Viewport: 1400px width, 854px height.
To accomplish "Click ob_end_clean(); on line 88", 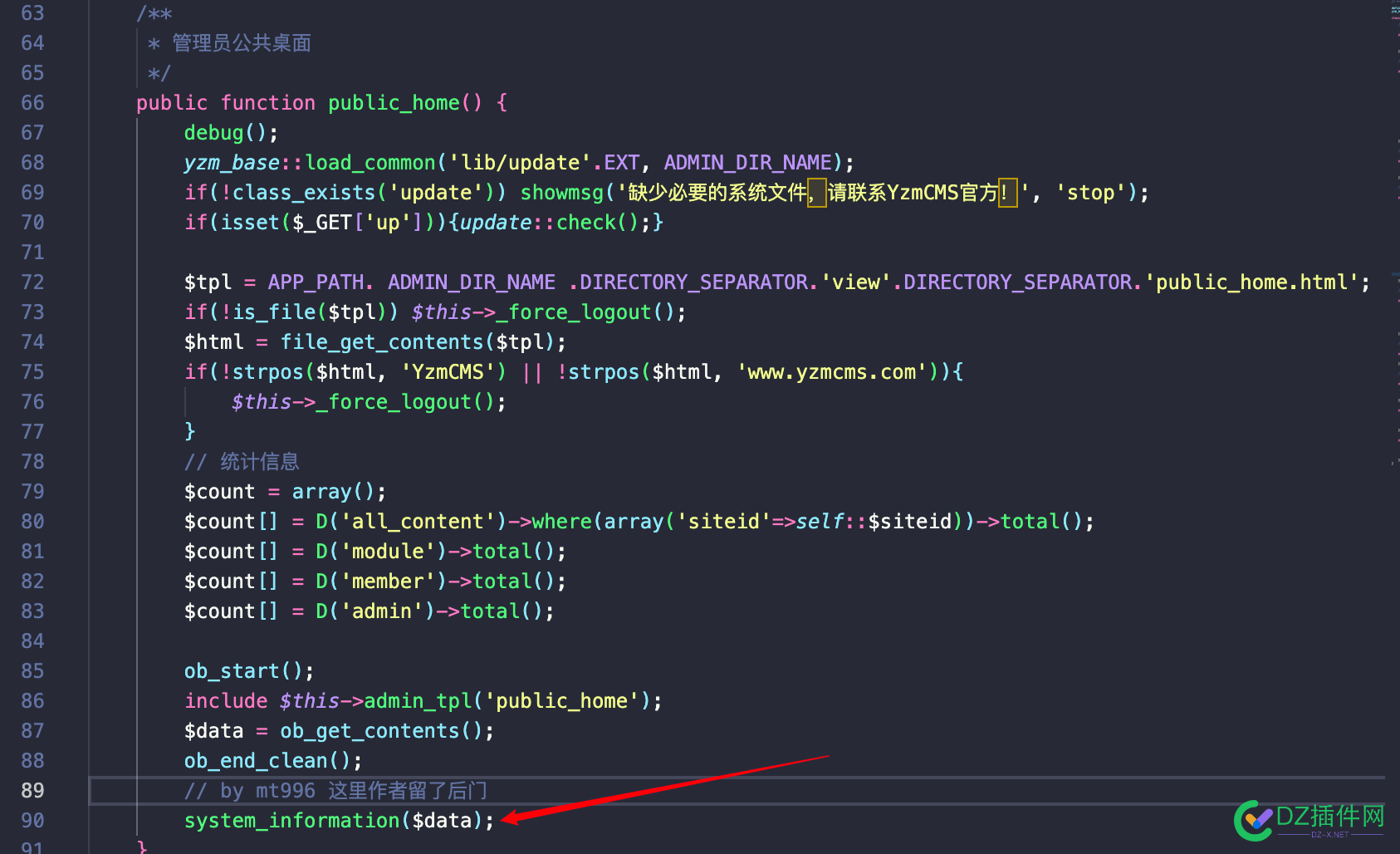I will point(273,761).
